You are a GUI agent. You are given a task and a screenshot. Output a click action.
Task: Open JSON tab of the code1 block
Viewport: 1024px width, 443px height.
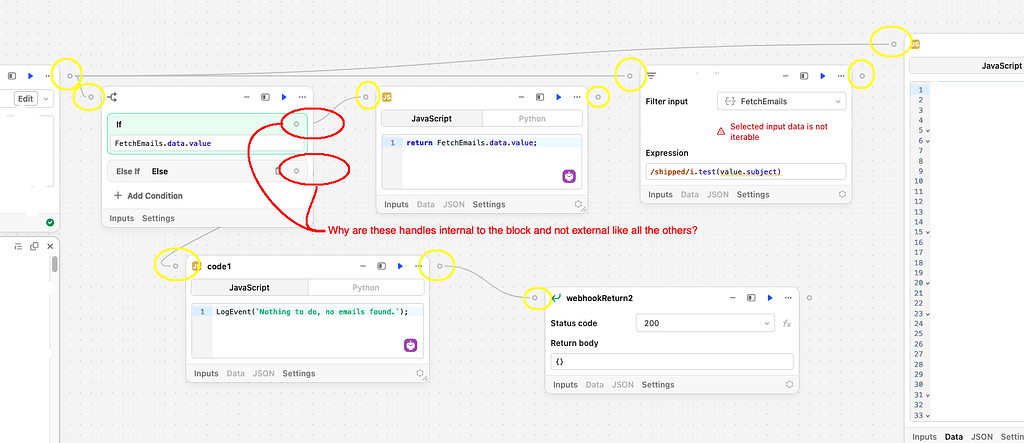pos(264,374)
